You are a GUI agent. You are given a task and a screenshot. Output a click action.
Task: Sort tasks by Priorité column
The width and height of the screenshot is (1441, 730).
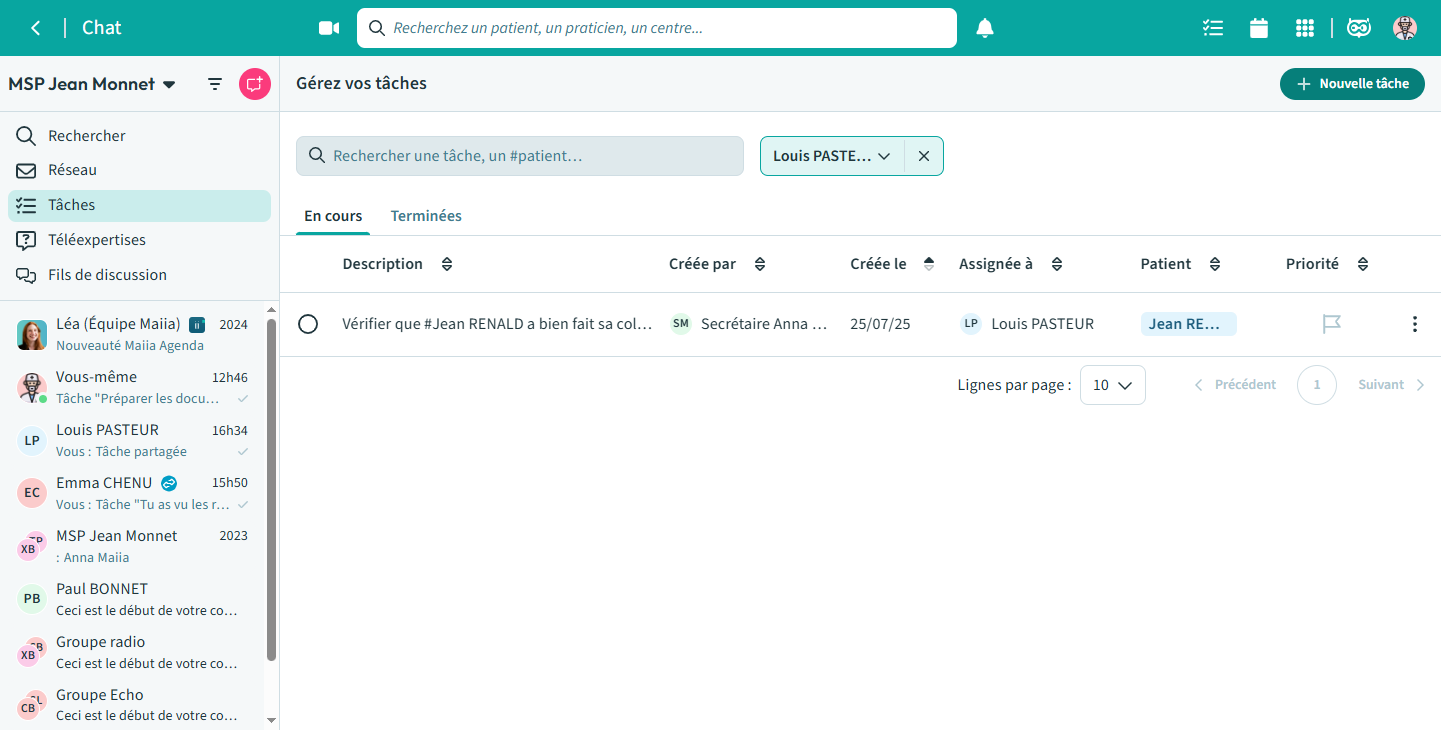1362,264
